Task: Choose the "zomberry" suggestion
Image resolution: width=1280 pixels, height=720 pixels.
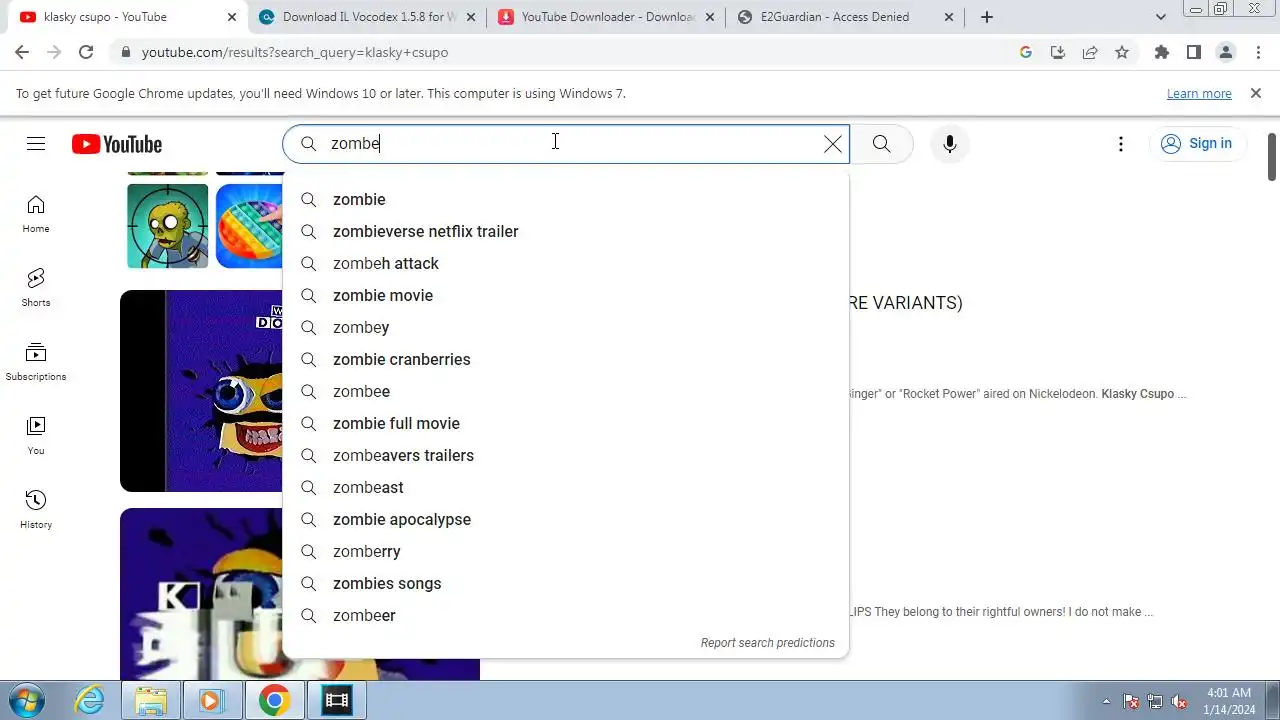Action: pyautogui.click(x=566, y=552)
